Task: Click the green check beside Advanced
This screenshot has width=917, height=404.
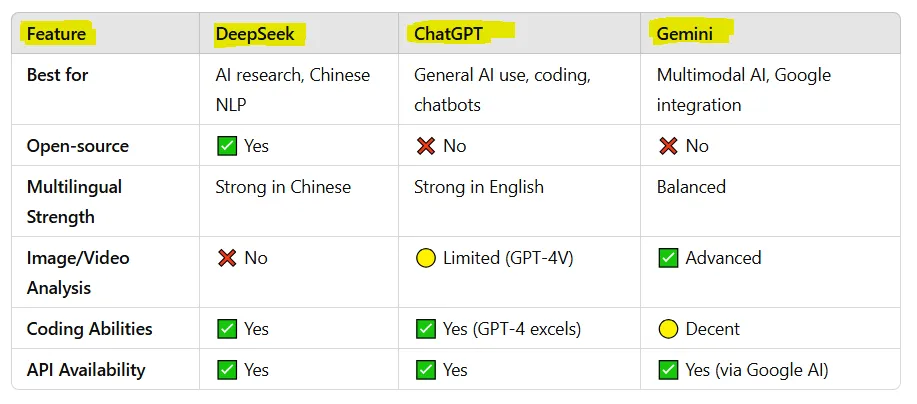Action: click(668, 258)
